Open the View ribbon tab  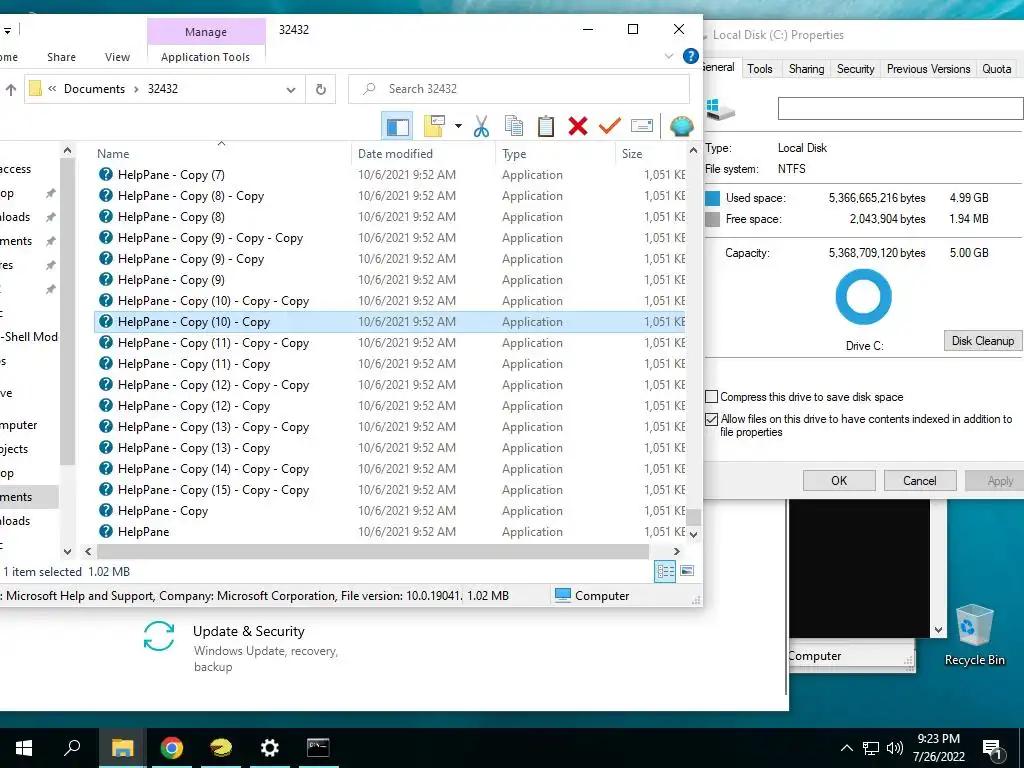tap(118, 57)
